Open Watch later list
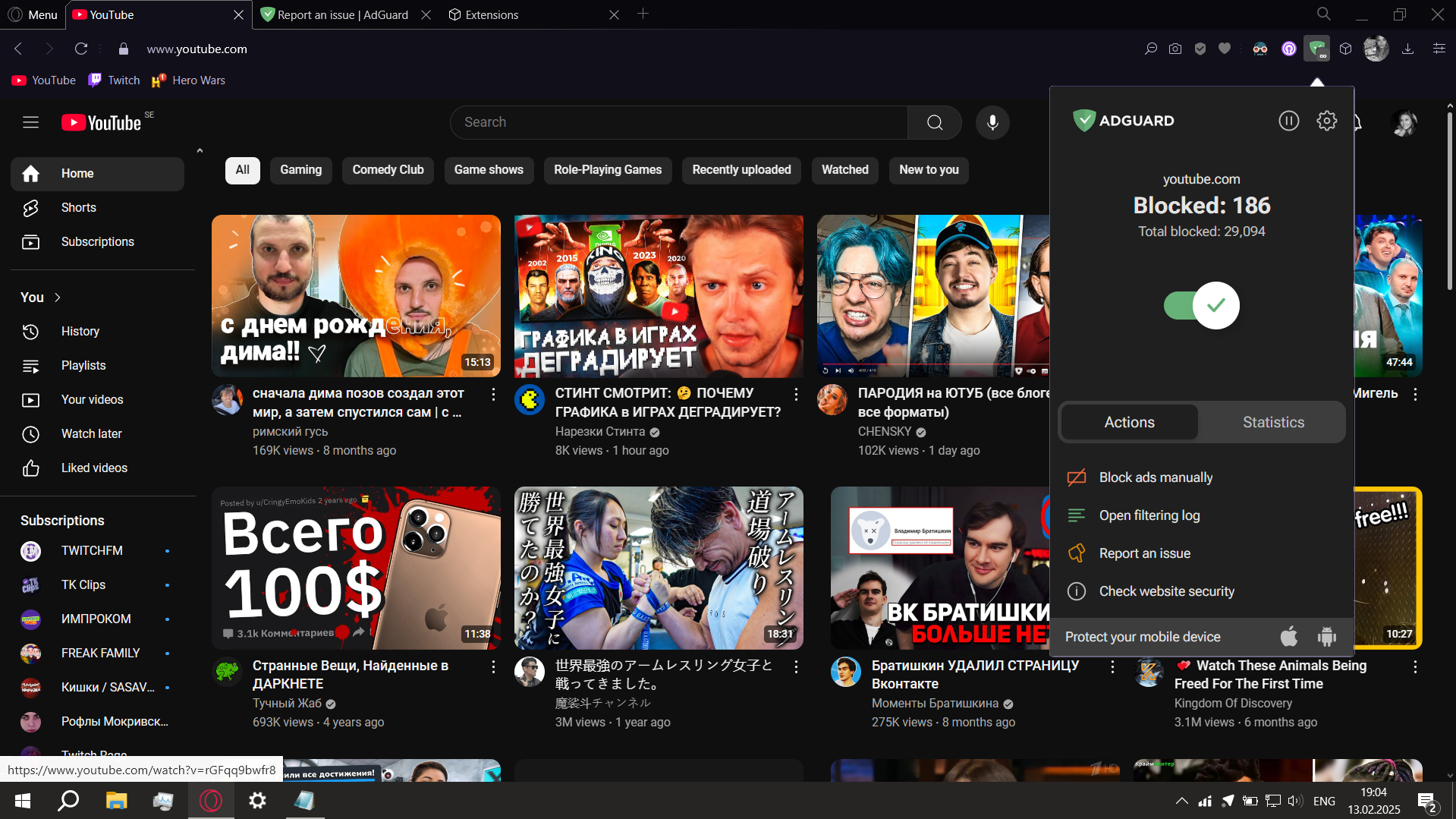 (x=97, y=434)
